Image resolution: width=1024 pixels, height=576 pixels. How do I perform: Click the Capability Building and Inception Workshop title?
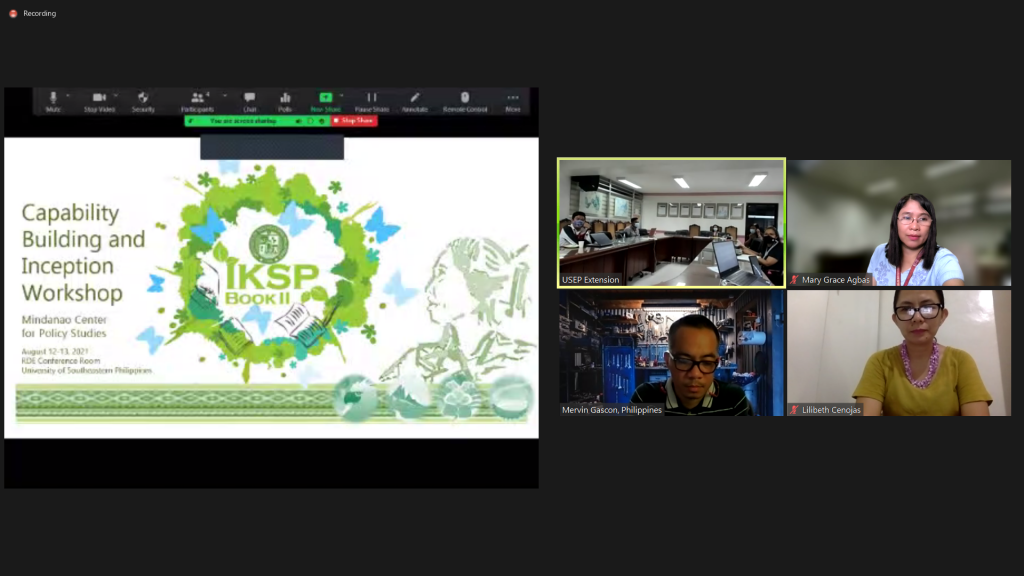point(83,252)
